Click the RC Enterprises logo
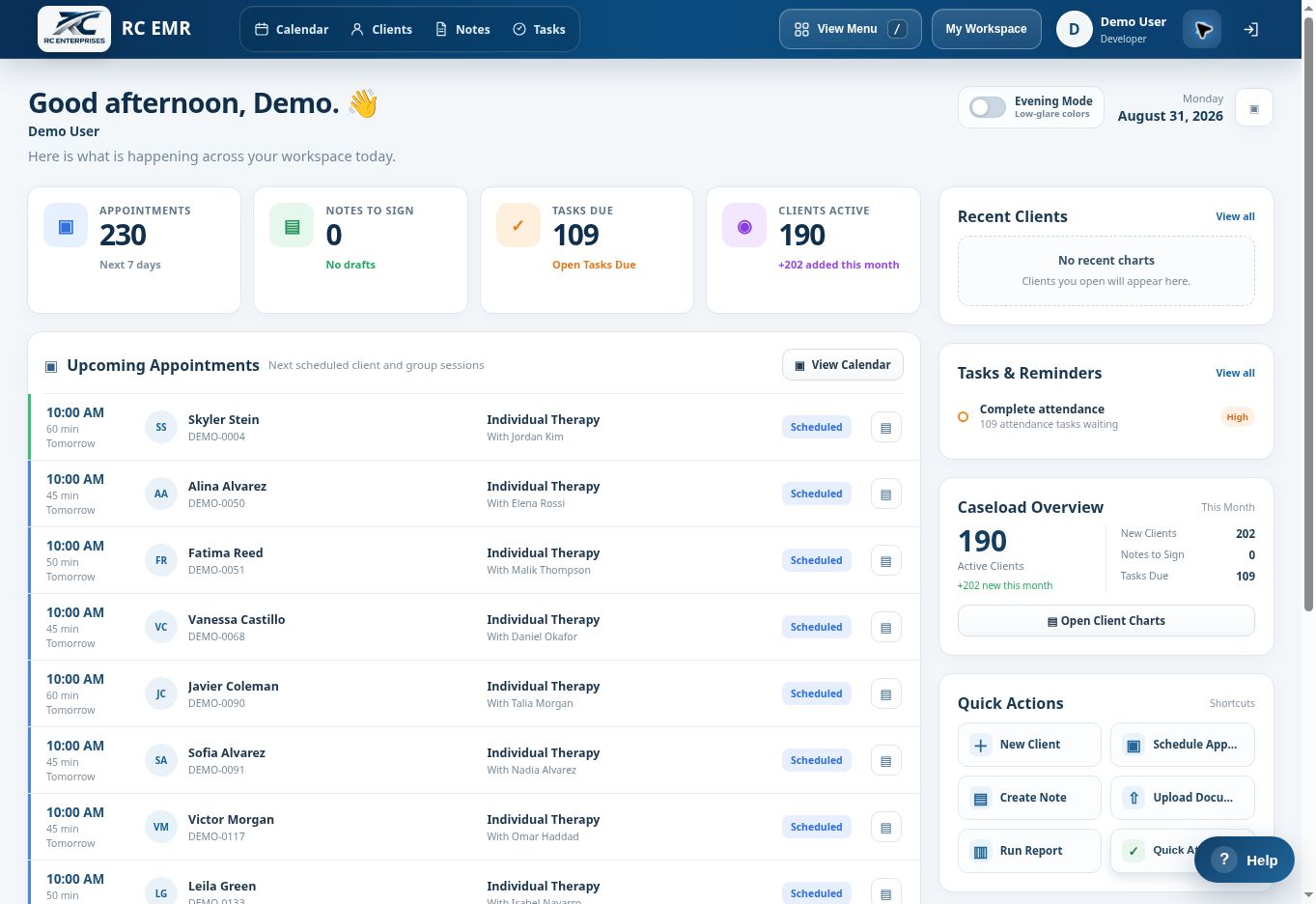Viewport: 1316px width, 904px height. pyautogui.click(x=74, y=29)
